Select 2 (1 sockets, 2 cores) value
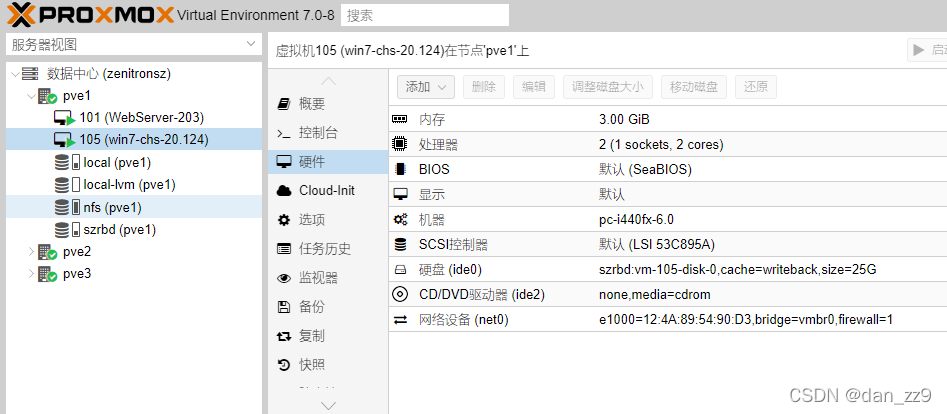This screenshot has width=947, height=414. 661,145
